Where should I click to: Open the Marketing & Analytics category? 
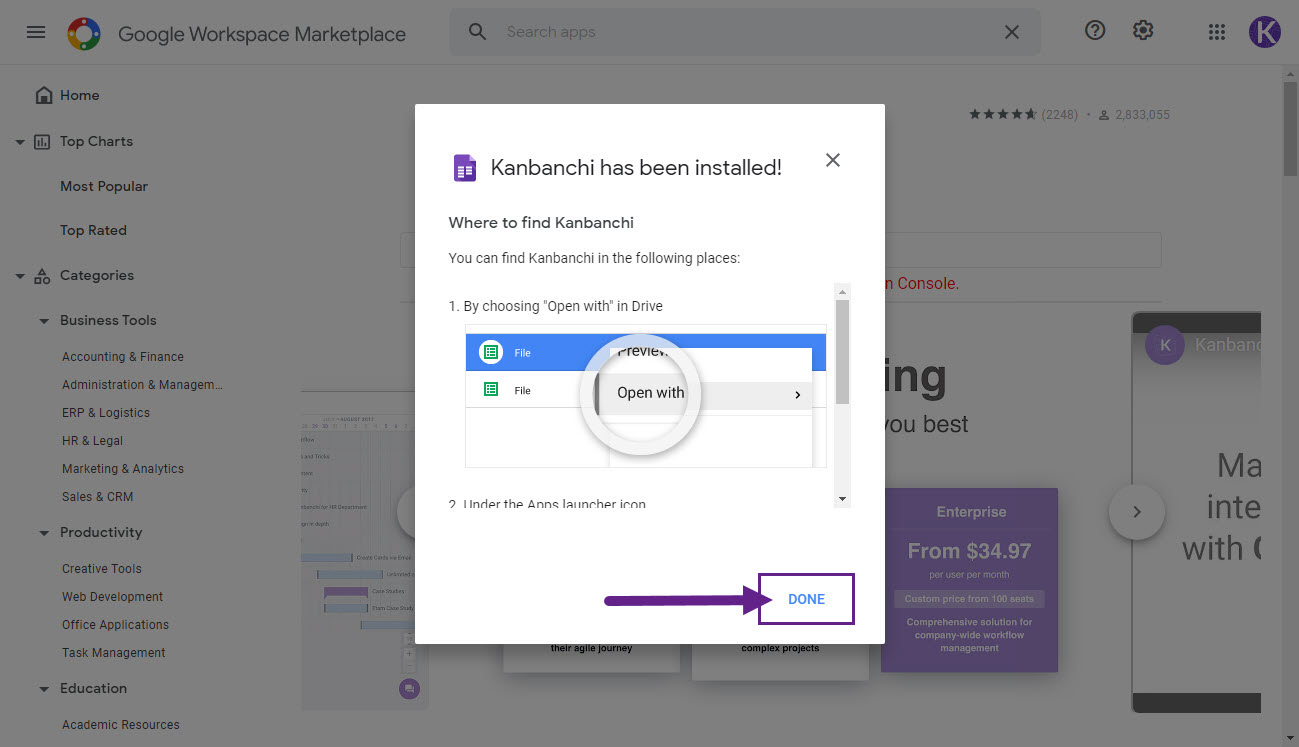point(123,469)
